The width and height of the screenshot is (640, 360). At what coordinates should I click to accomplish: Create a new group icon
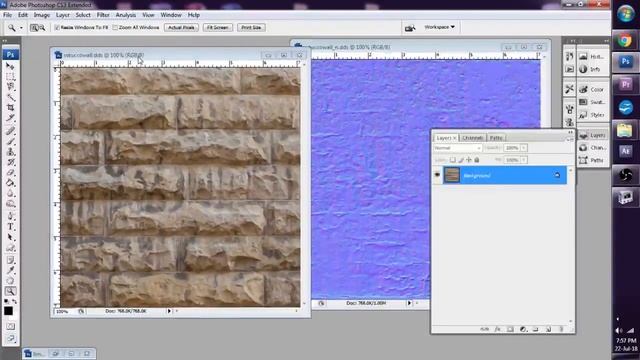point(536,329)
